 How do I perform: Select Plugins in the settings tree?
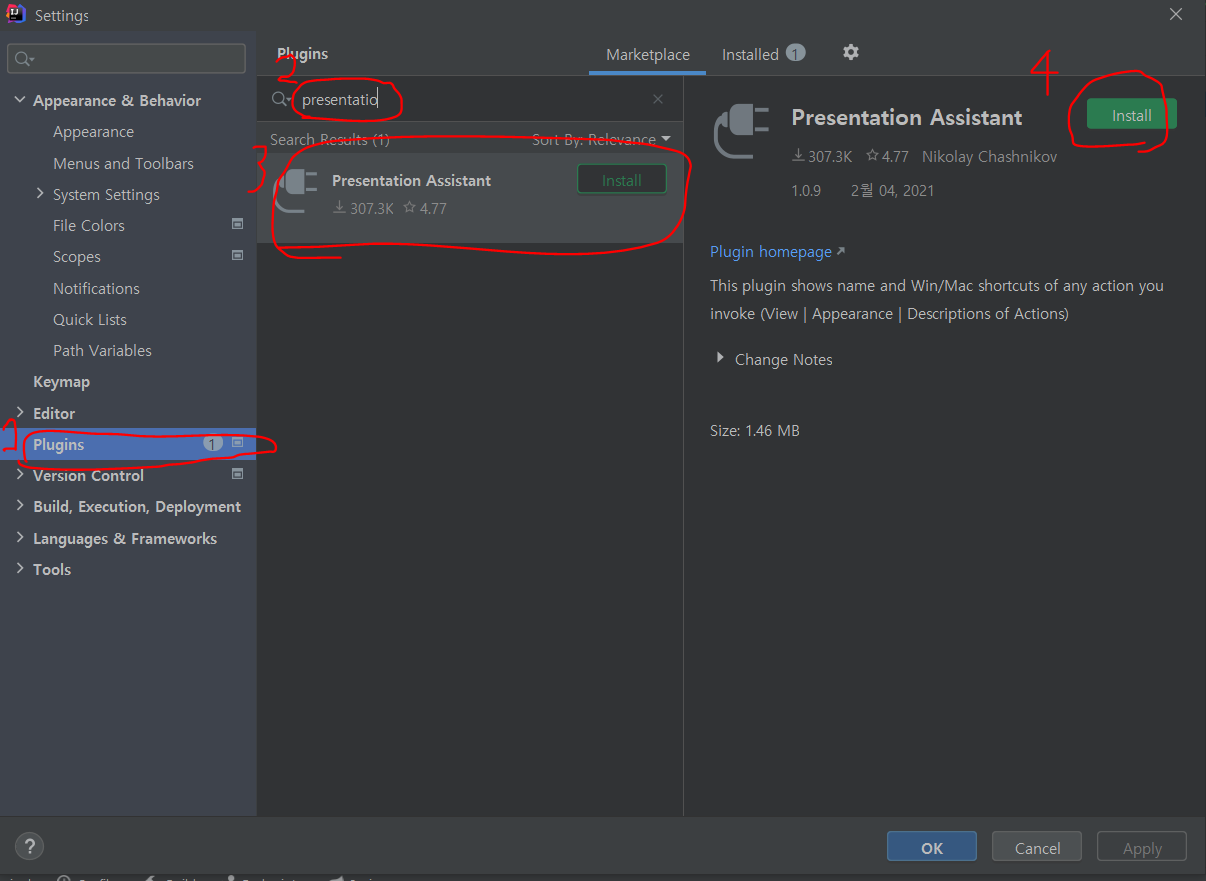(128, 444)
